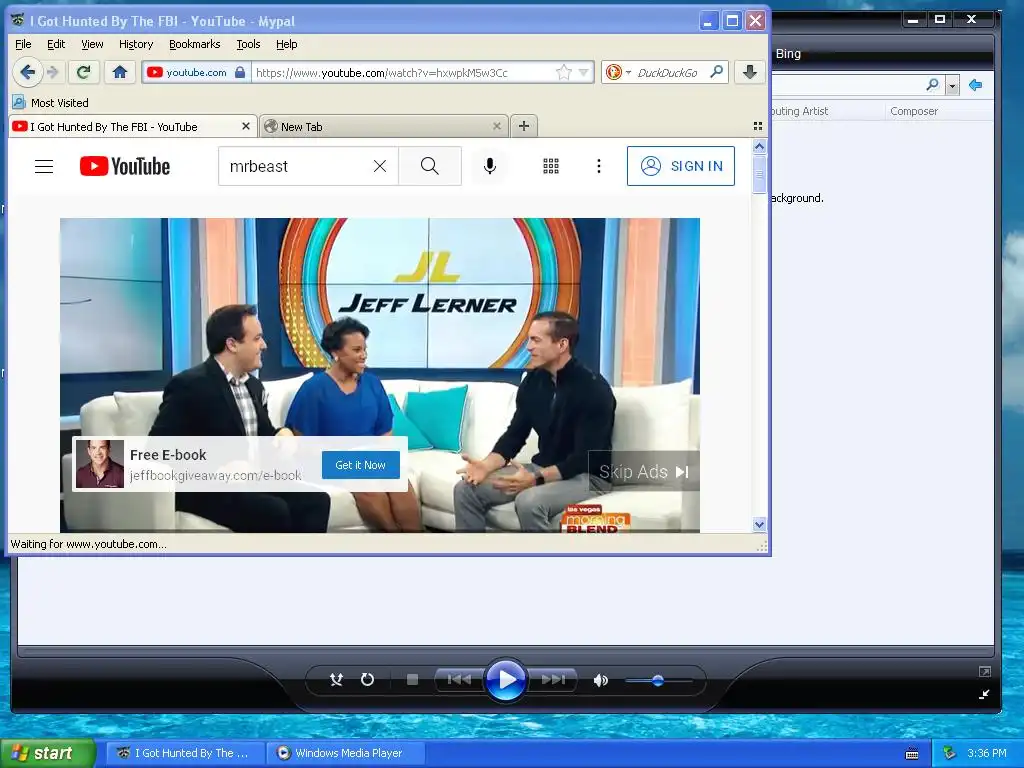Click the Media Player stop button
The height and width of the screenshot is (768, 1024).
pyautogui.click(x=412, y=680)
